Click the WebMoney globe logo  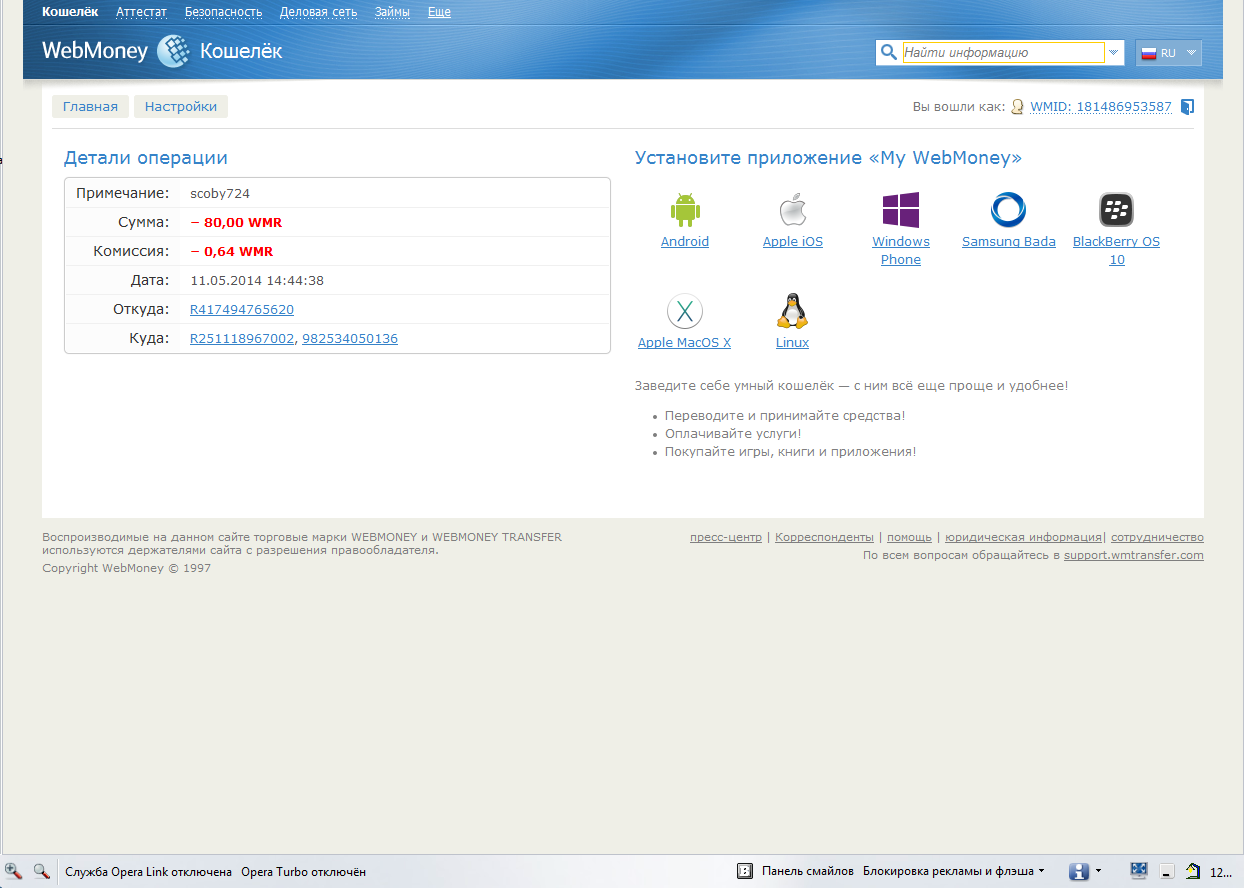pos(173,51)
